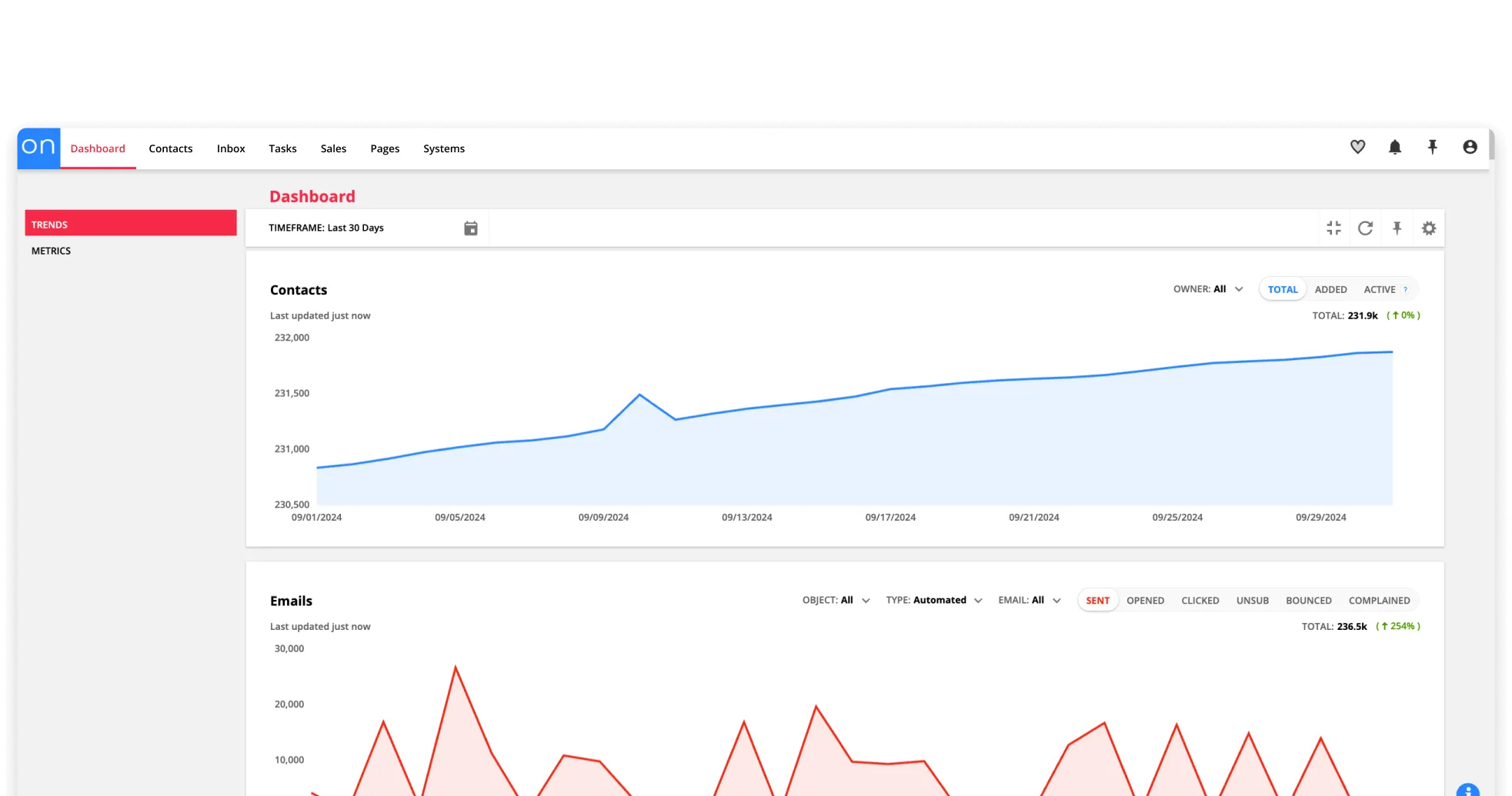Open favorites heart icon
The width and height of the screenshot is (1512, 796).
click(1358, 147)
